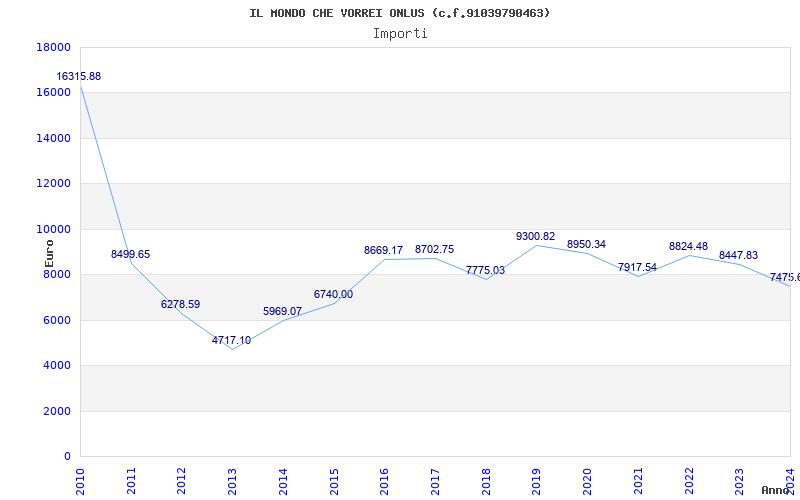Click x-axis year 2010
The height and width of the screenshot is (500, 800).
[x=80, y=481]
